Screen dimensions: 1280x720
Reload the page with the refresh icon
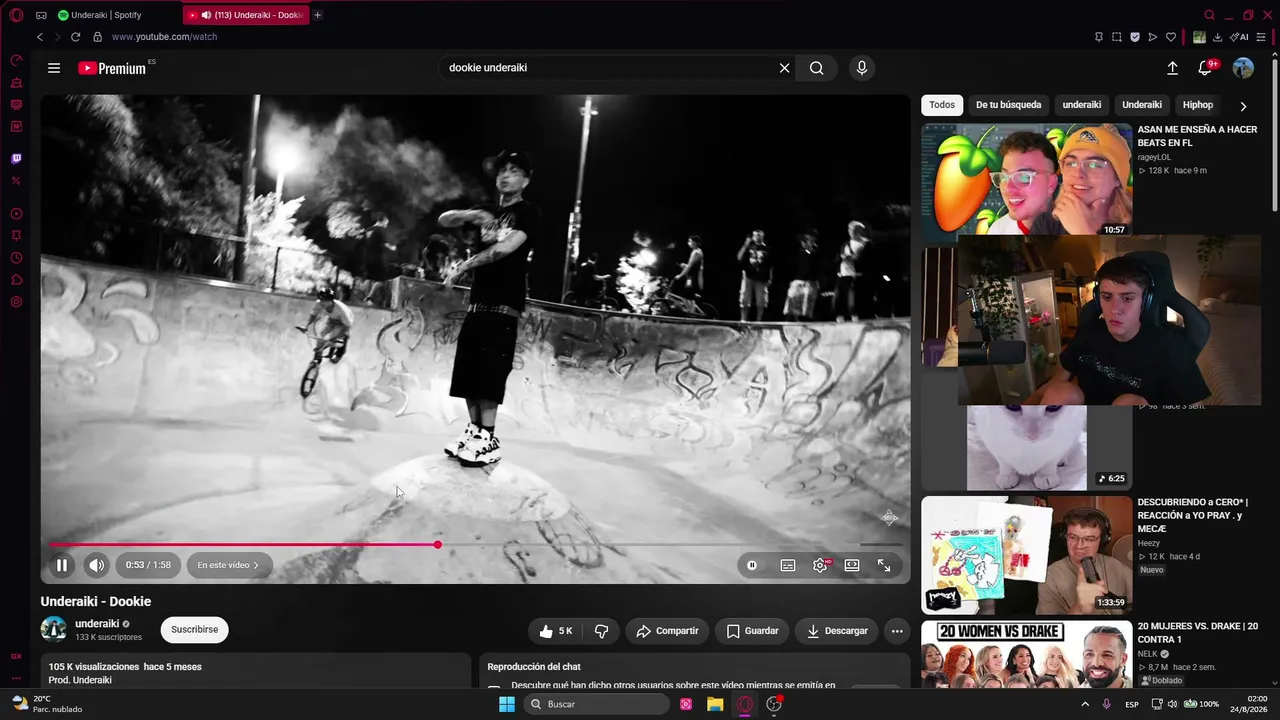tap(75, 37)
